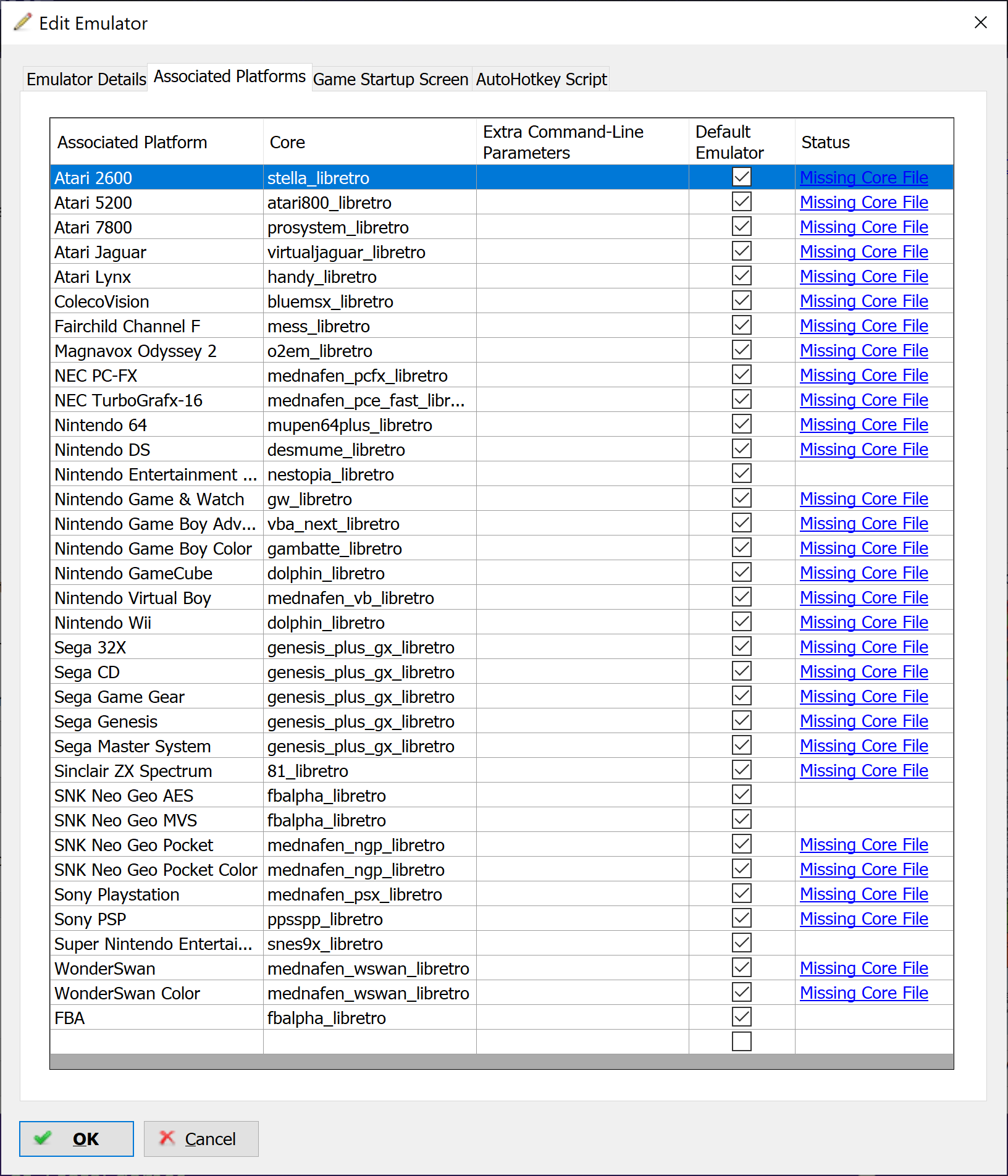Click the Status column header
1008x1176 pixels.
tap(874, 142)
